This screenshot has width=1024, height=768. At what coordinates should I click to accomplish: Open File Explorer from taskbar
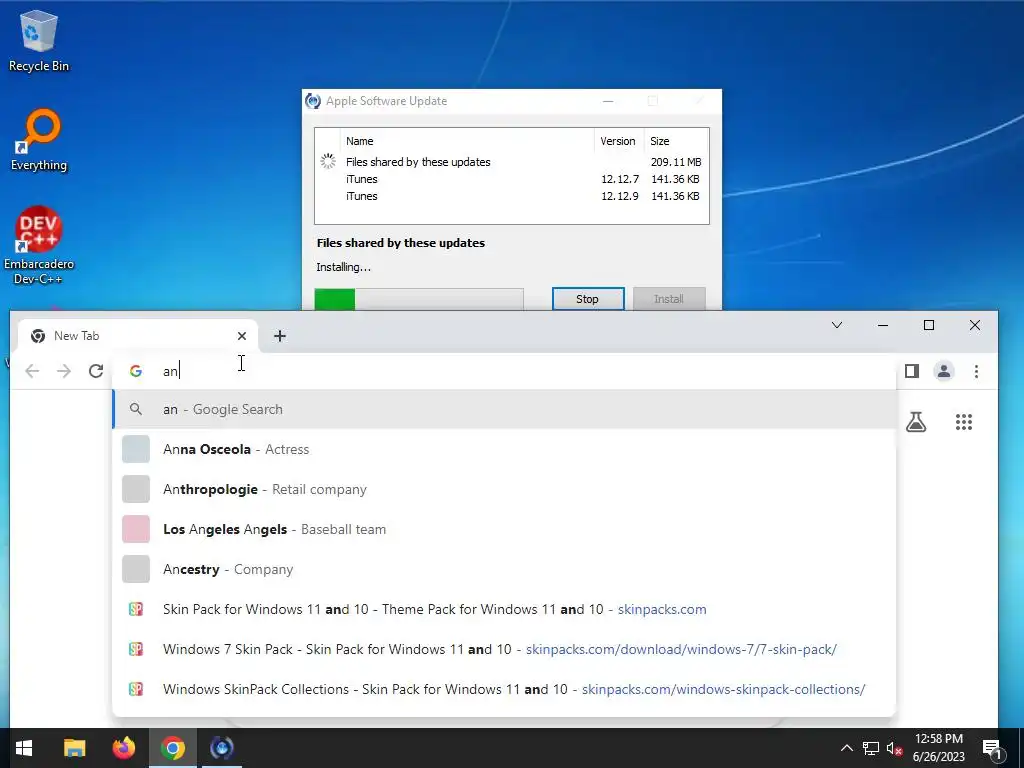tap(74, 748)
